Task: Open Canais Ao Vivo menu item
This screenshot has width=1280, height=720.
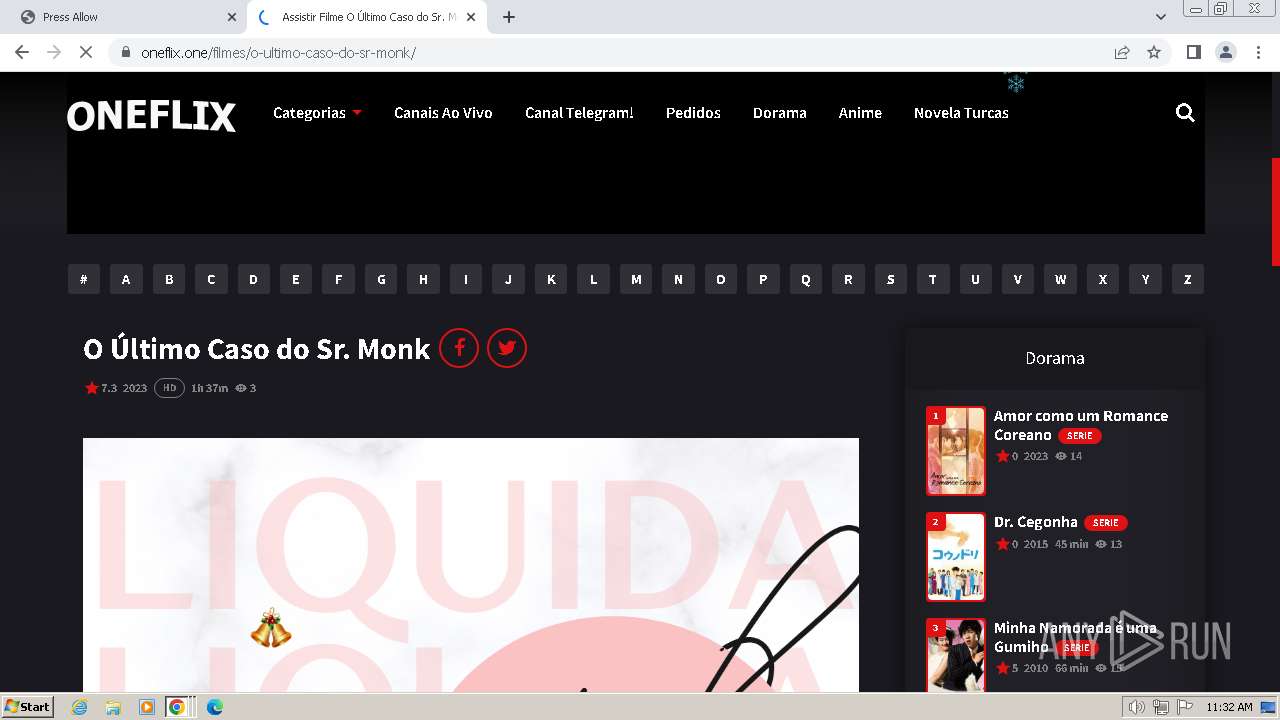Action: (443, 113)
